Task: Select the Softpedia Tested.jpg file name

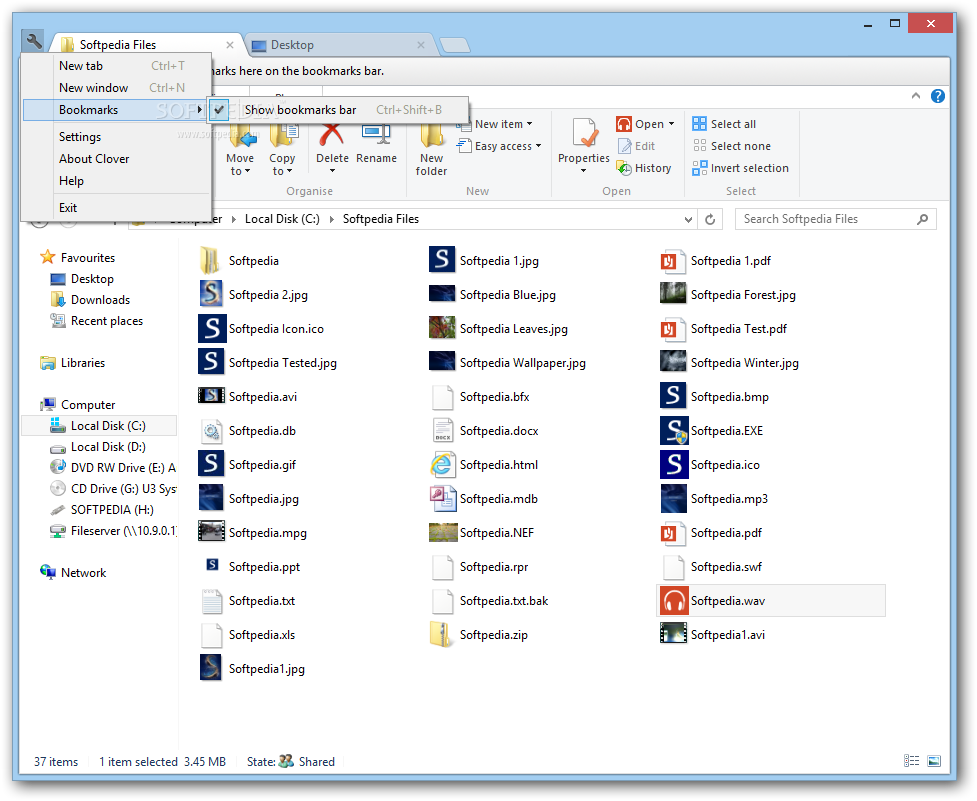Action: pyautogui.click(x=282, y=363)
